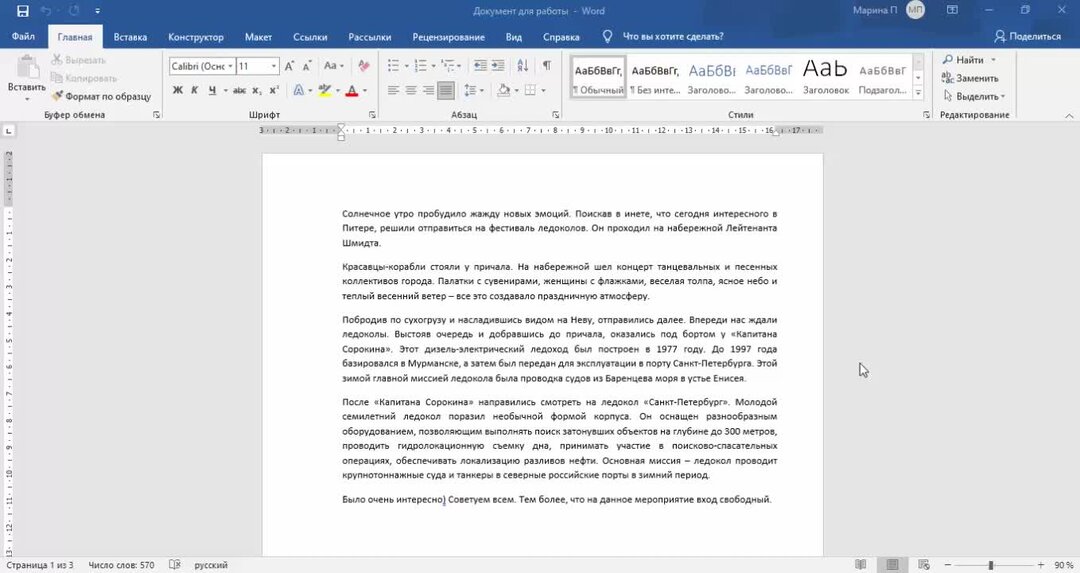Image resolution: width=1080 pixels, height=573 pixels.
Task: Toggle Show/Hide paragraph marks ¶
Action: point(546,66)
